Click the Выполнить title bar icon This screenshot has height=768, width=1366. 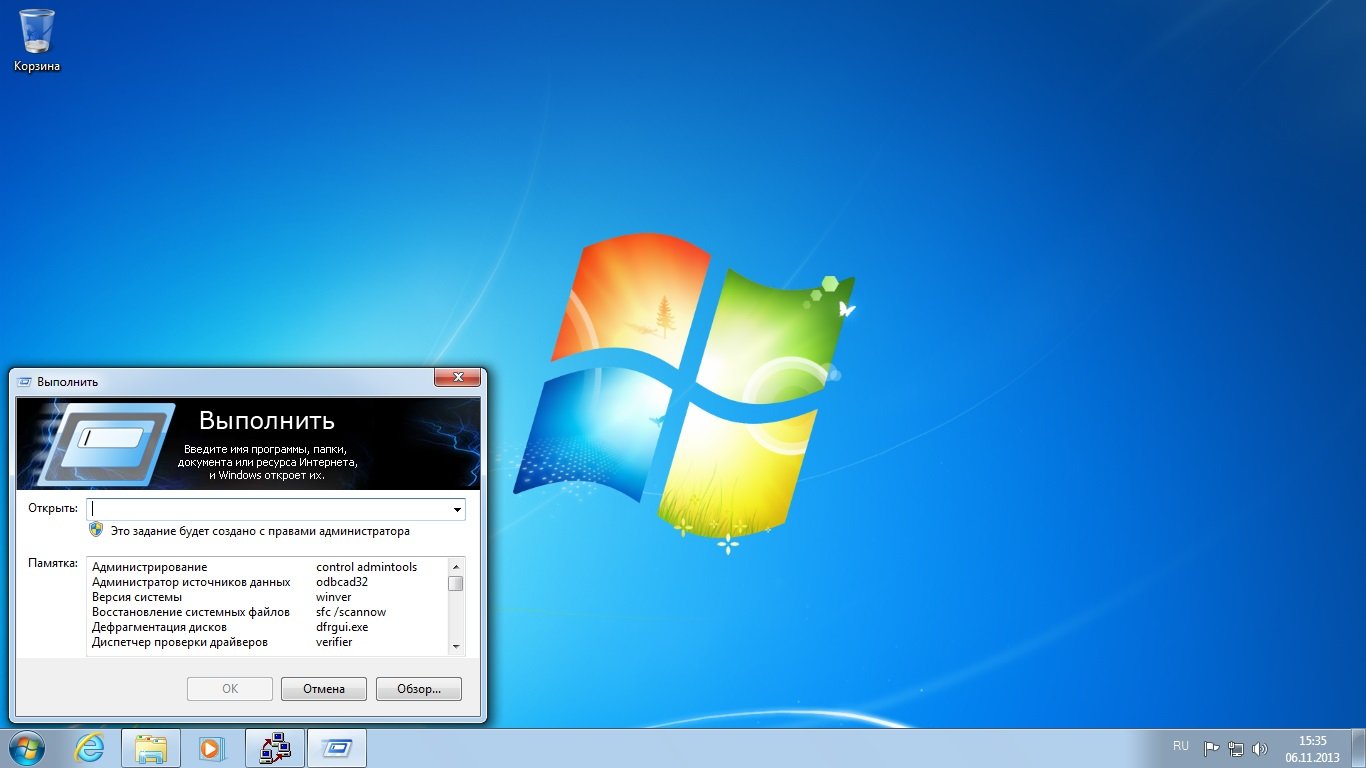coord(25,381)
